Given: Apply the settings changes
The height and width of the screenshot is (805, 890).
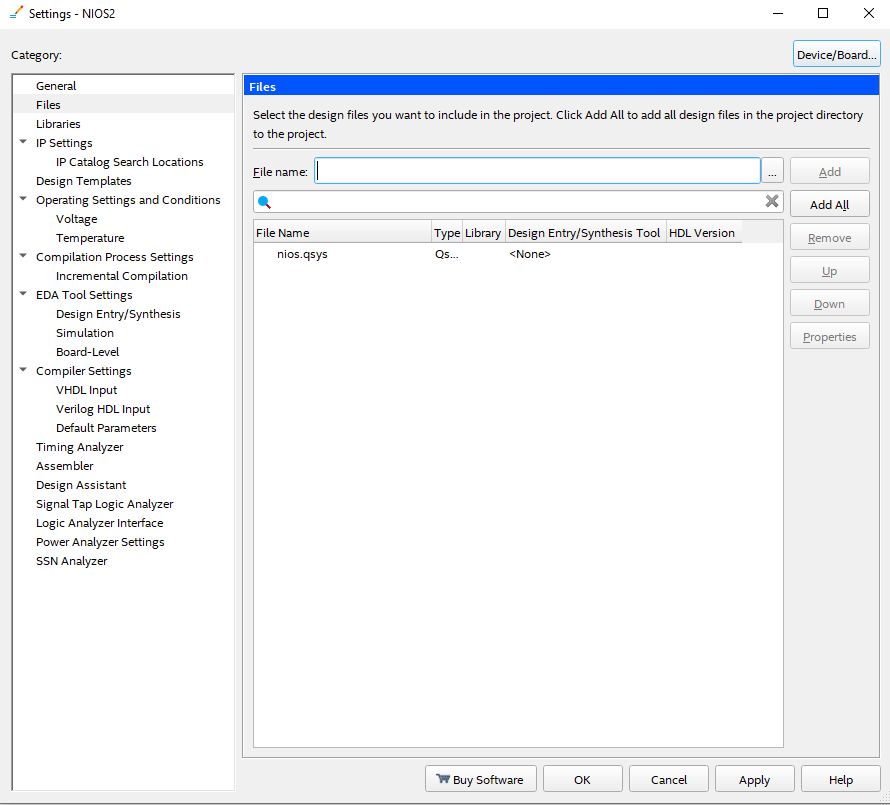Looking at the screenshot, I should 754,779.
